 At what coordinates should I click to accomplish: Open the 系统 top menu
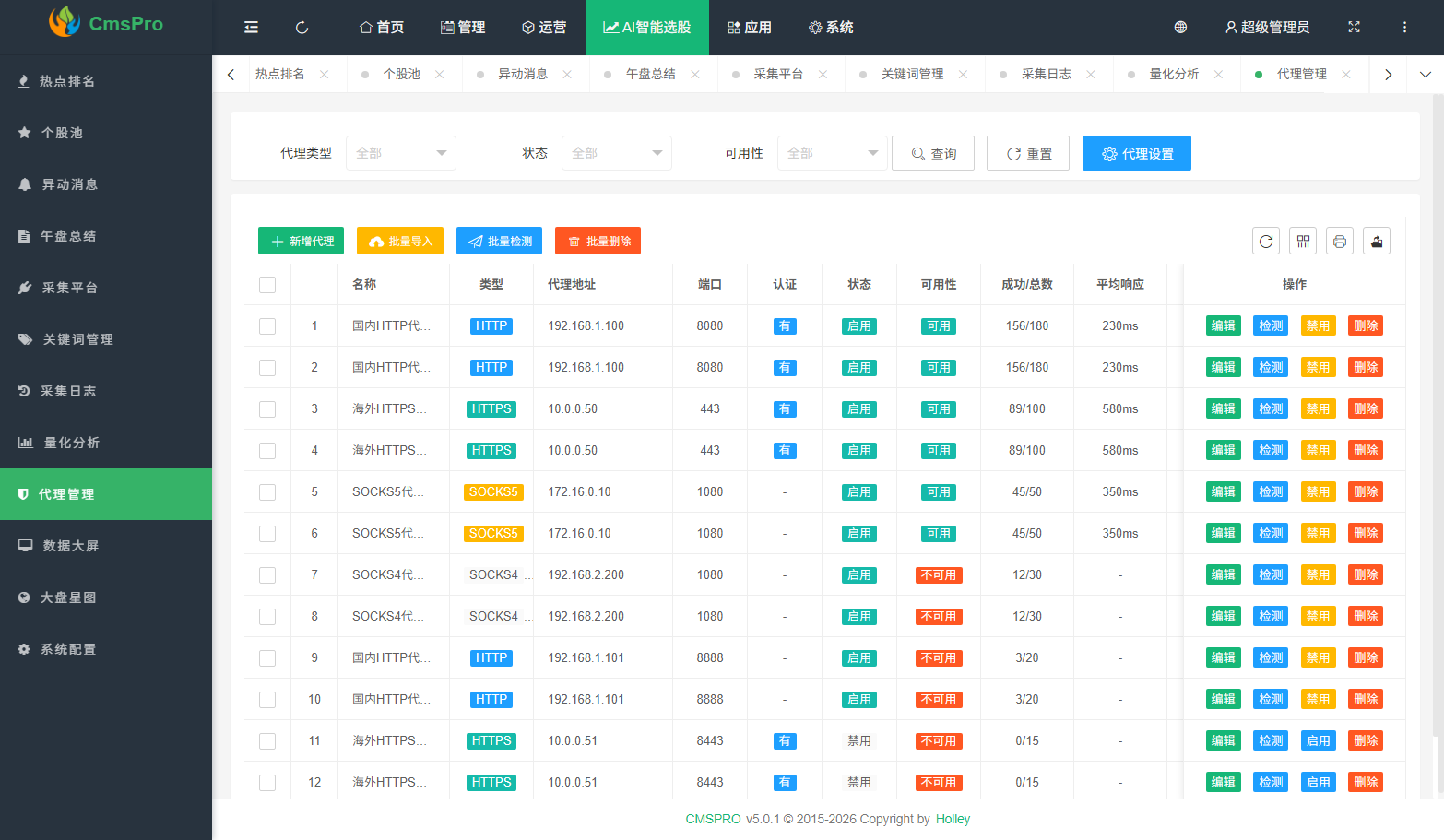pos(831,28)
